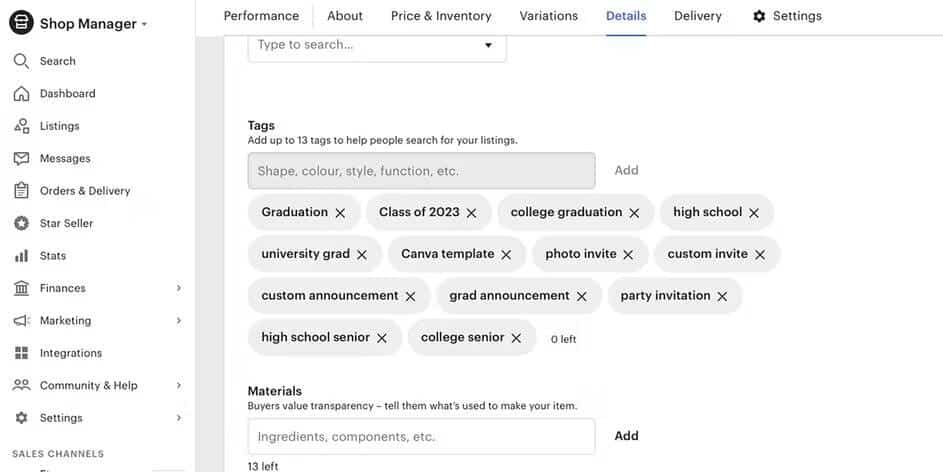Click the Star Seller badge icon
Image resolution: width=943 pixels, height=472 pixels.
[21, 224]
